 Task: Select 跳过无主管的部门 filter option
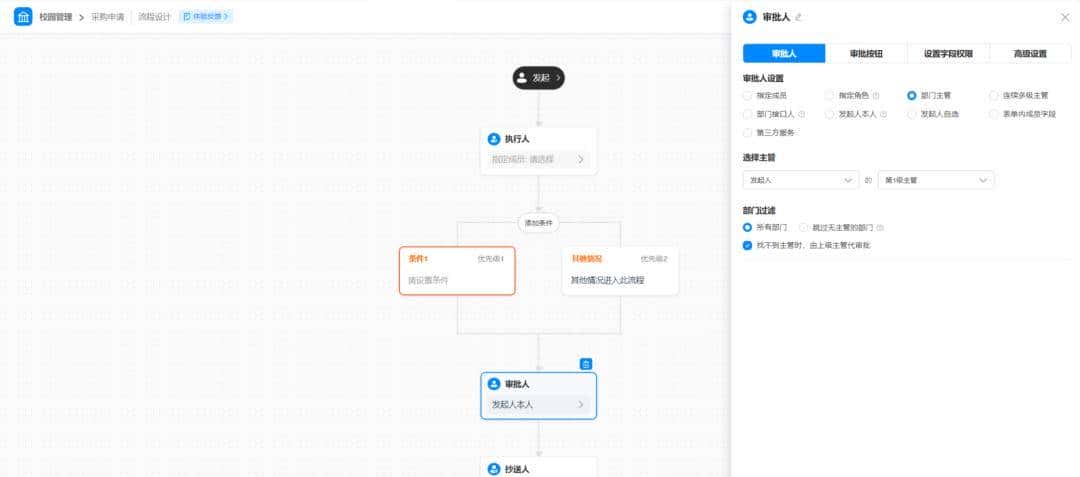803,227
